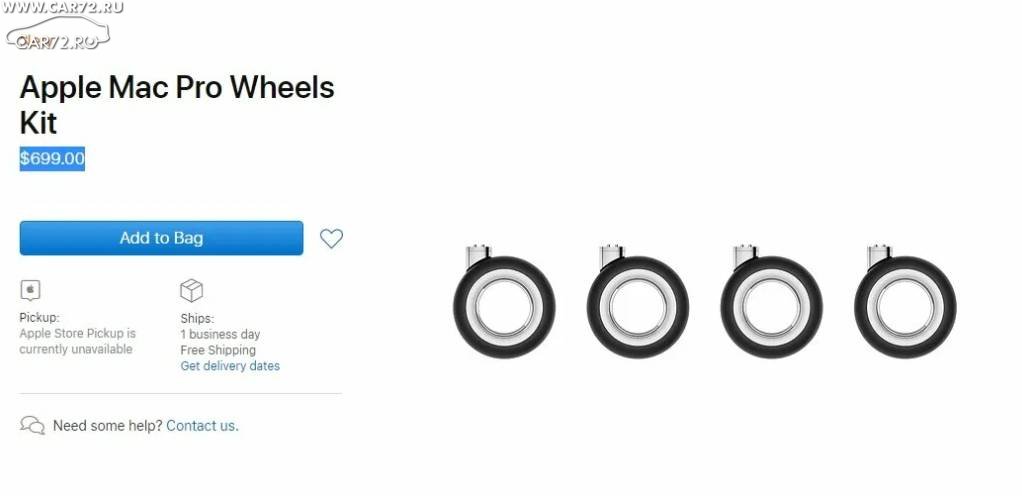
Task: Click the 1 business day shipping text
Action: click(220, 334)
